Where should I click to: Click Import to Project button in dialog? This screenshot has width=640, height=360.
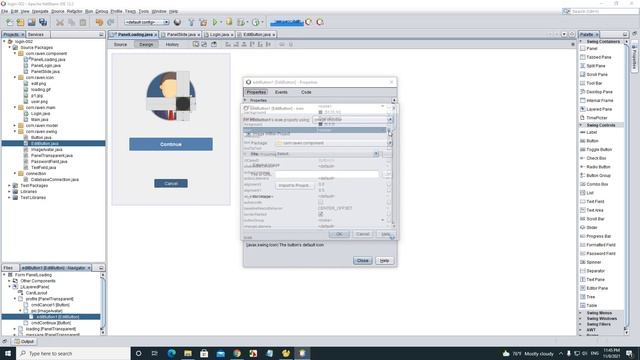pos(294,185)
